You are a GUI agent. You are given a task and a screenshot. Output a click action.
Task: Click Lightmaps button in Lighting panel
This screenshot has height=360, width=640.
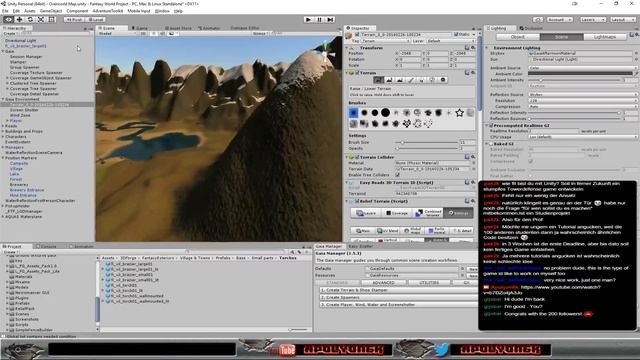604,37
